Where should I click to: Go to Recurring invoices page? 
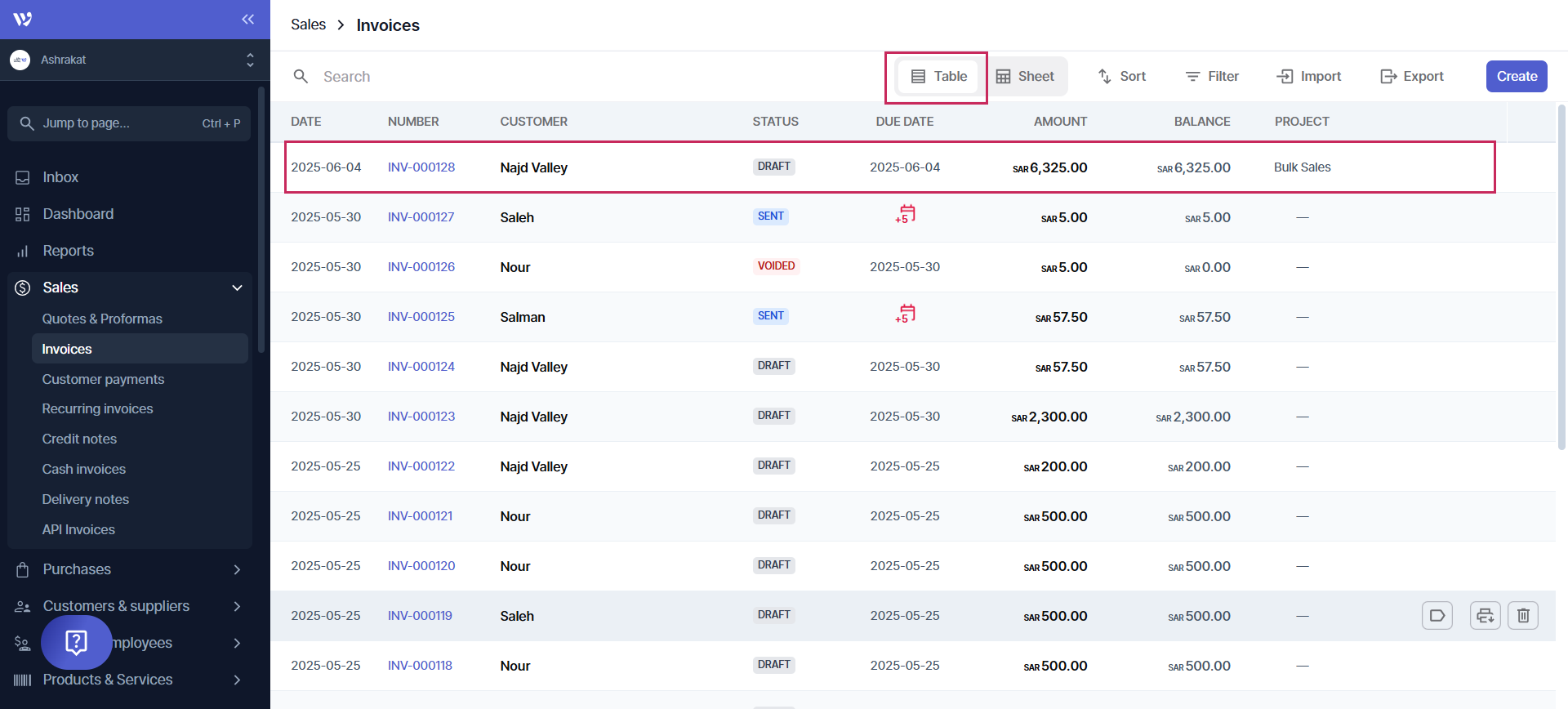point(97,408)
